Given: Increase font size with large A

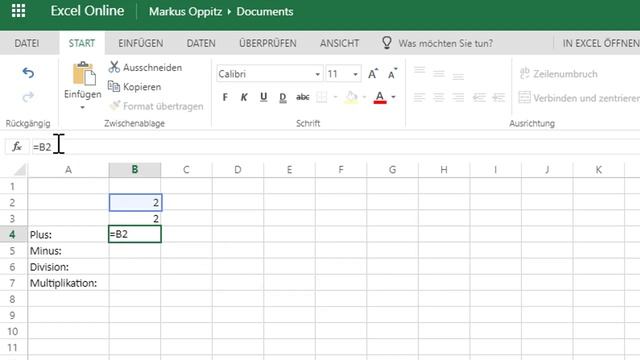Looking at the screenshot, I should [373, 74].
